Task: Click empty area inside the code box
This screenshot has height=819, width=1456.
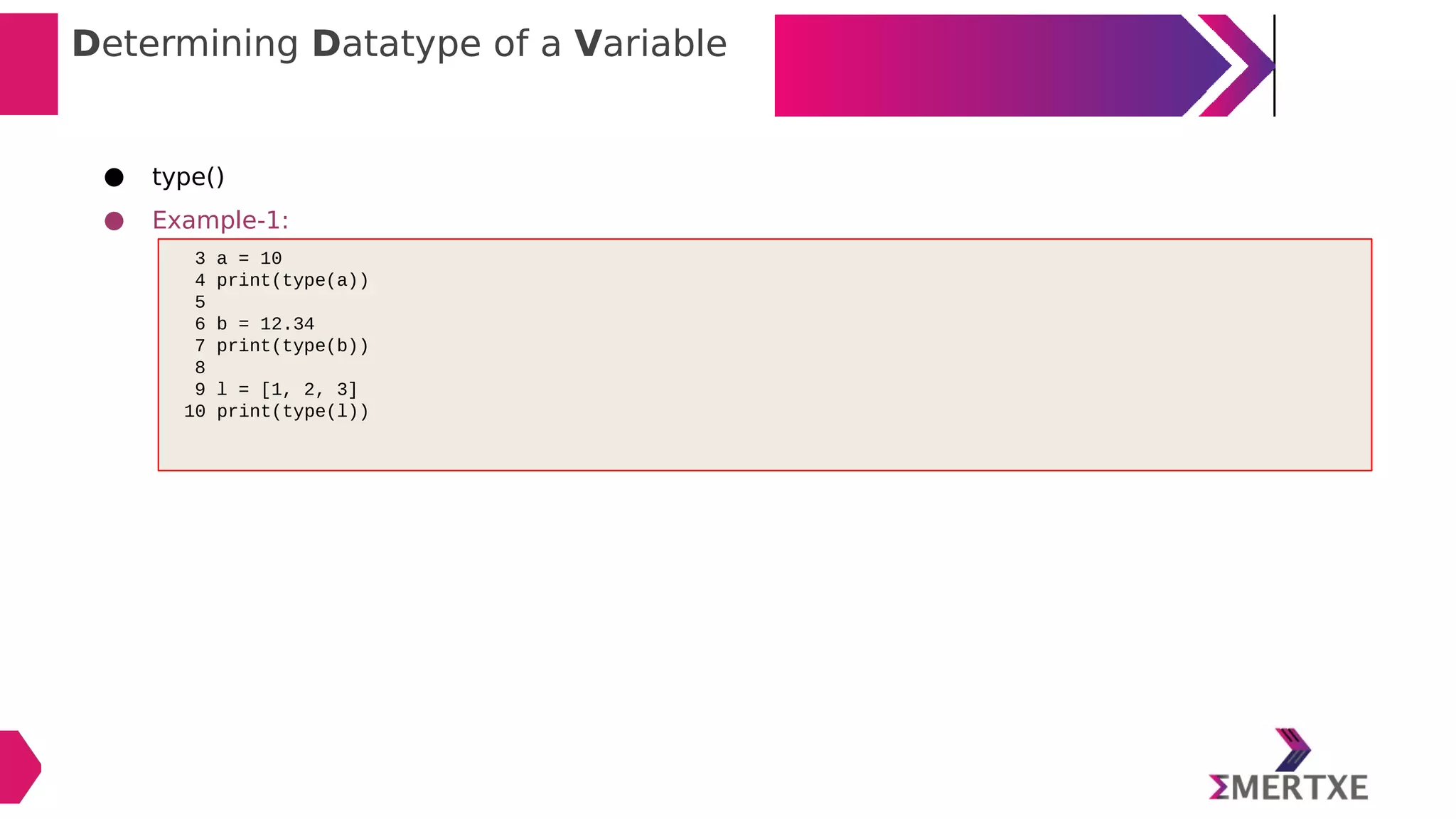Action: tap(853, 355)
